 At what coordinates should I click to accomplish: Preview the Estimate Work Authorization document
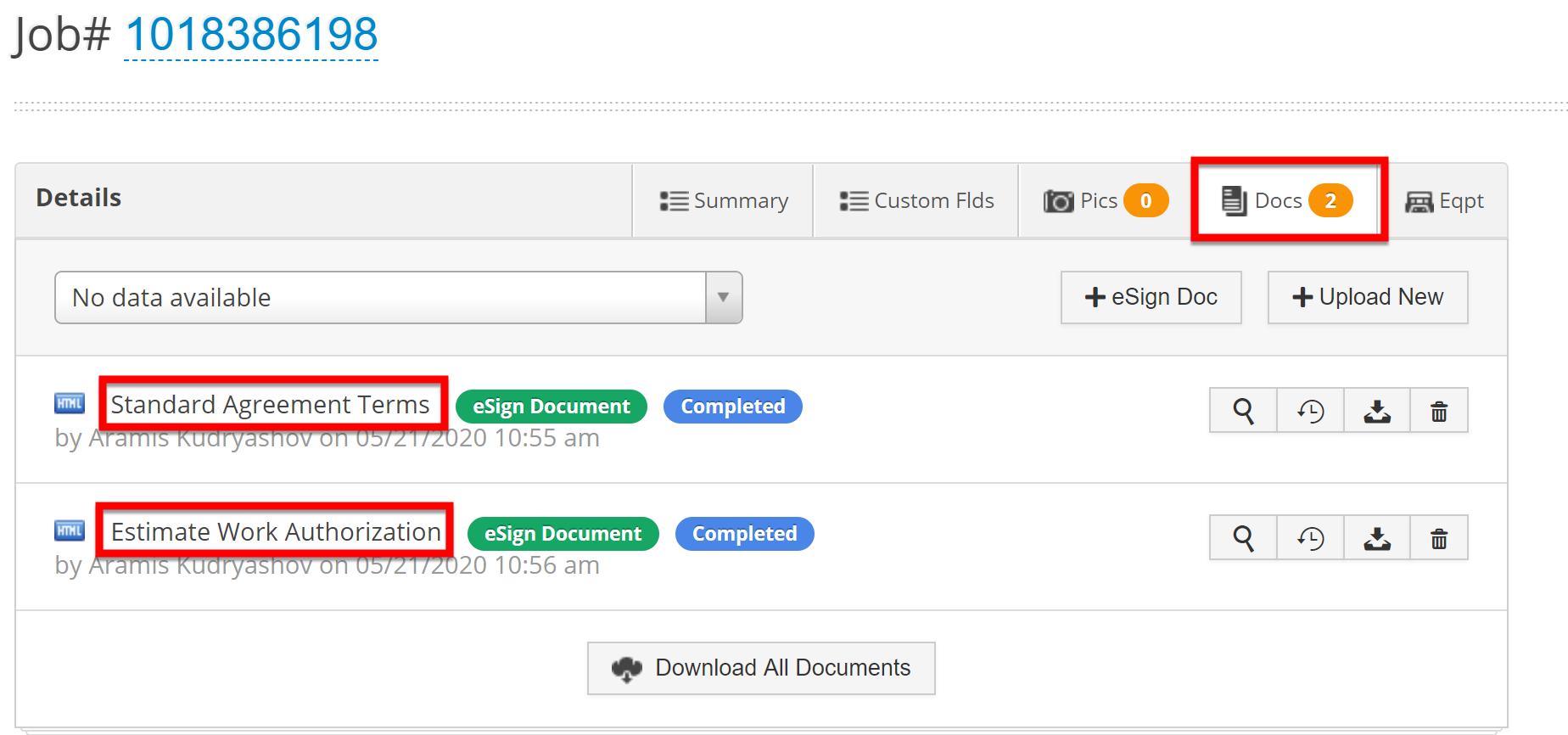pyautogui.click(x=1243, y=538)
